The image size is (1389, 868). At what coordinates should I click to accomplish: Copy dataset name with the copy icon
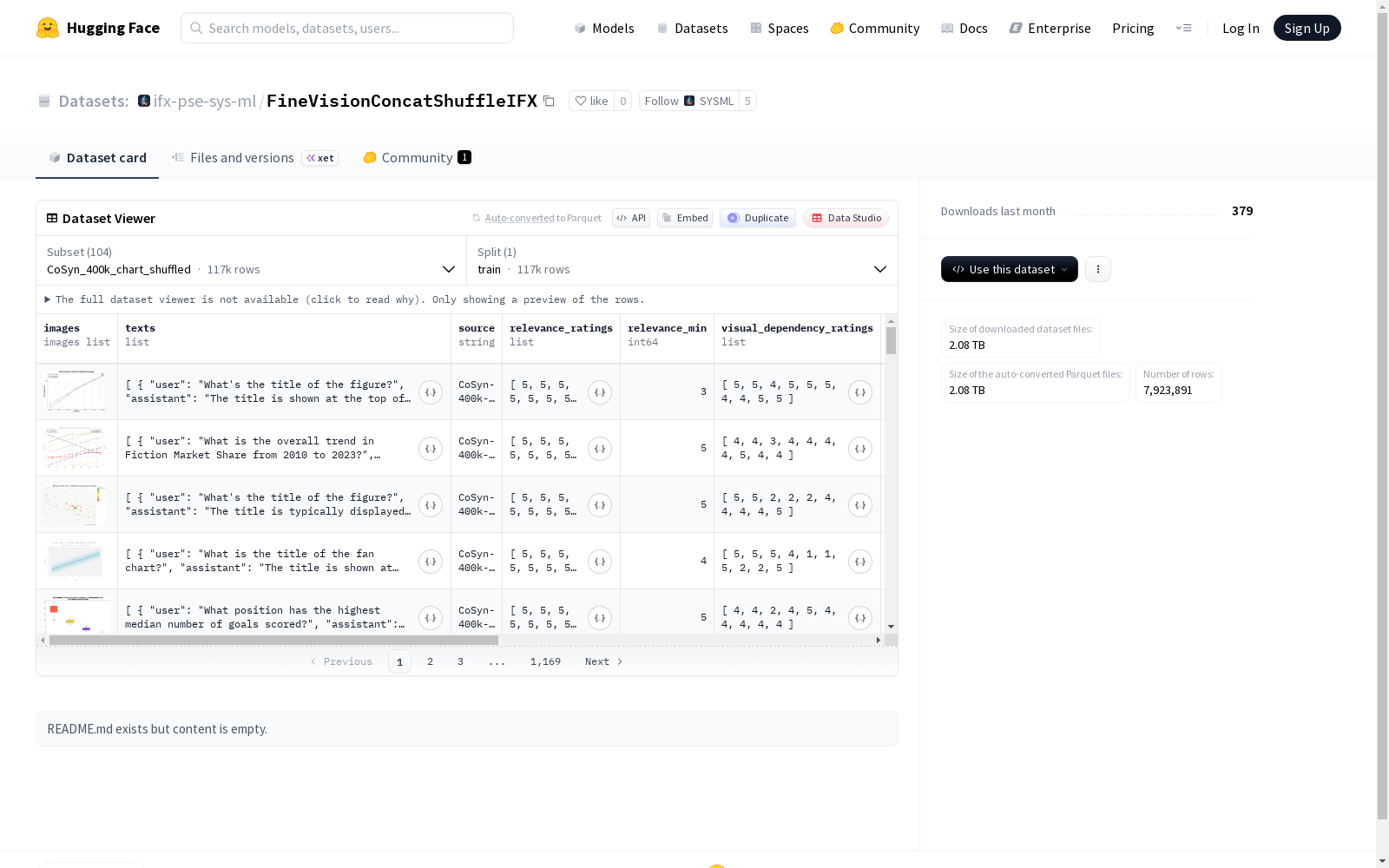[549, 101]
